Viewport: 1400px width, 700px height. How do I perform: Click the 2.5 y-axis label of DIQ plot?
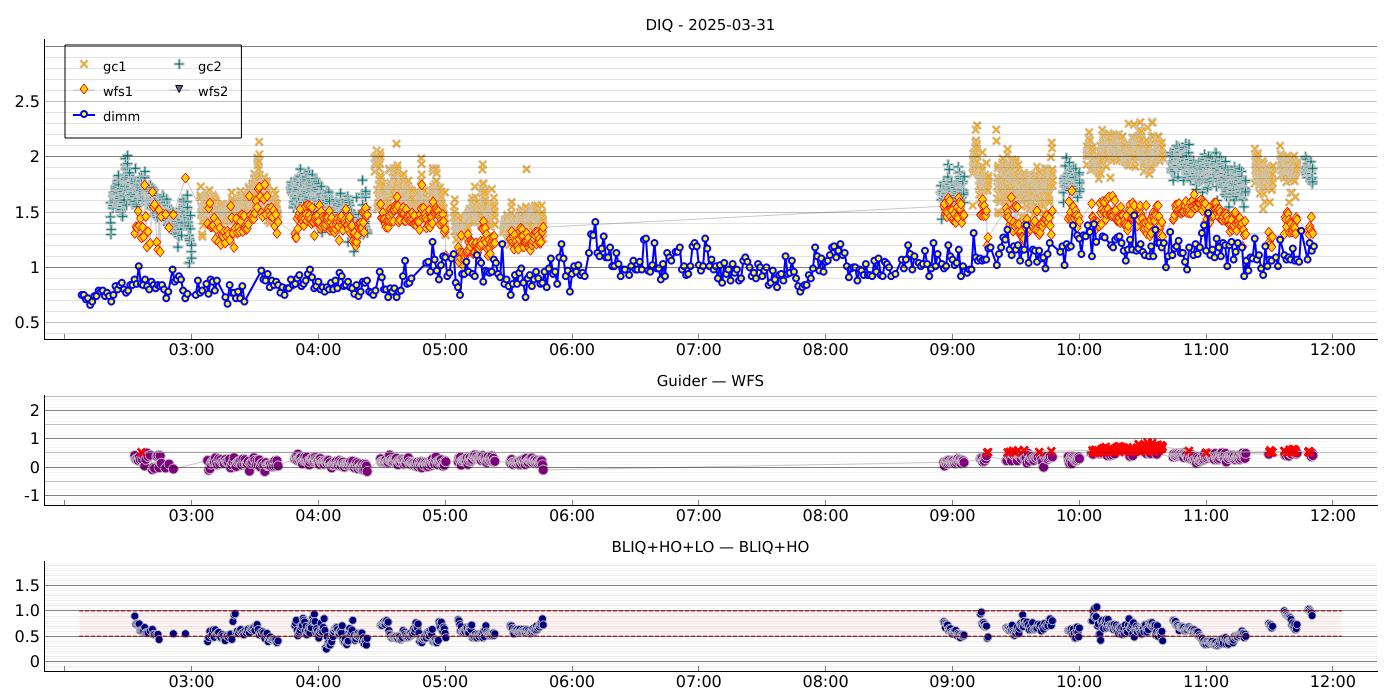pos(27,102)
